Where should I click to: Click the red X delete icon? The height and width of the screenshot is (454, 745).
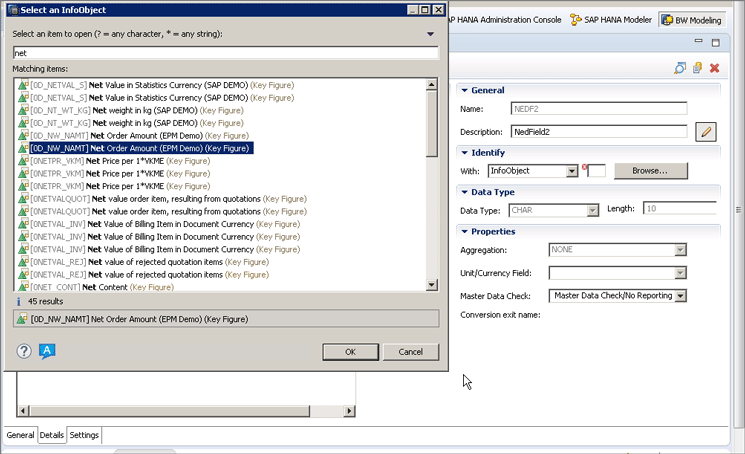(714, 67)
